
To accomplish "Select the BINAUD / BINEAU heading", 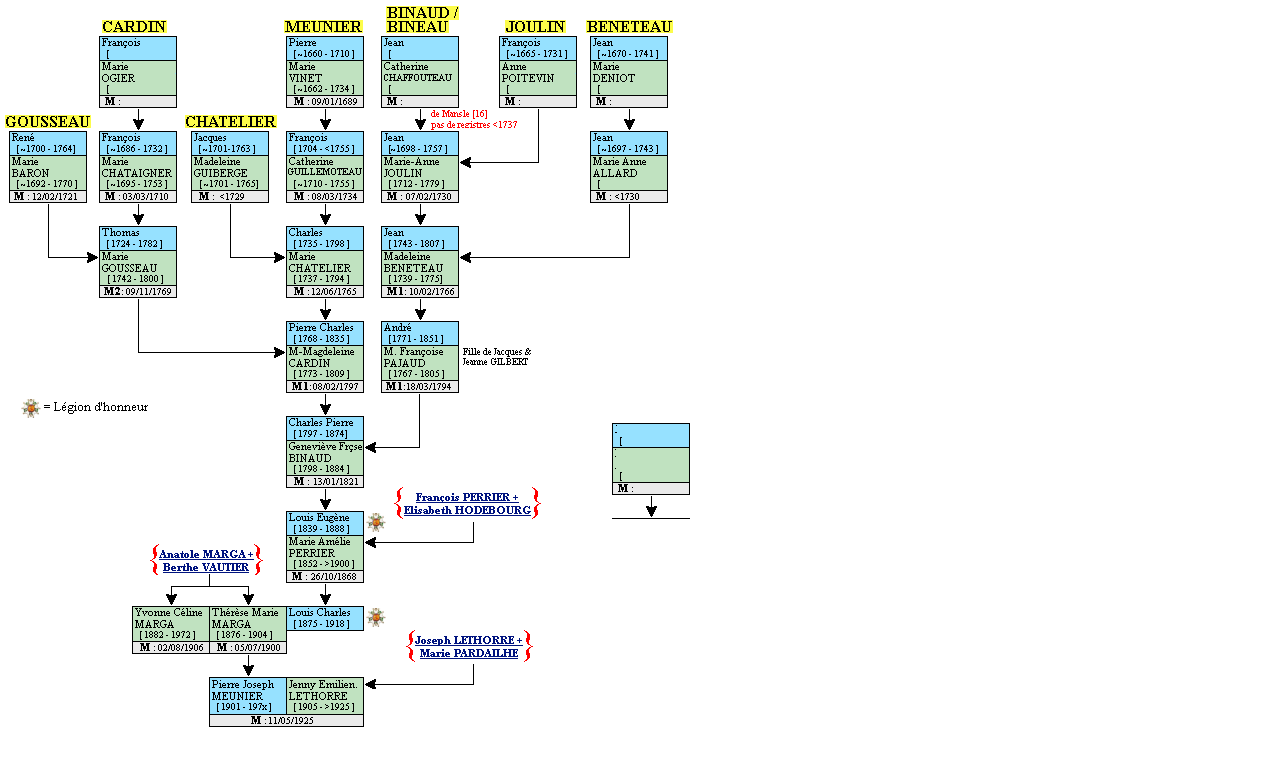I will click(422, 19).
